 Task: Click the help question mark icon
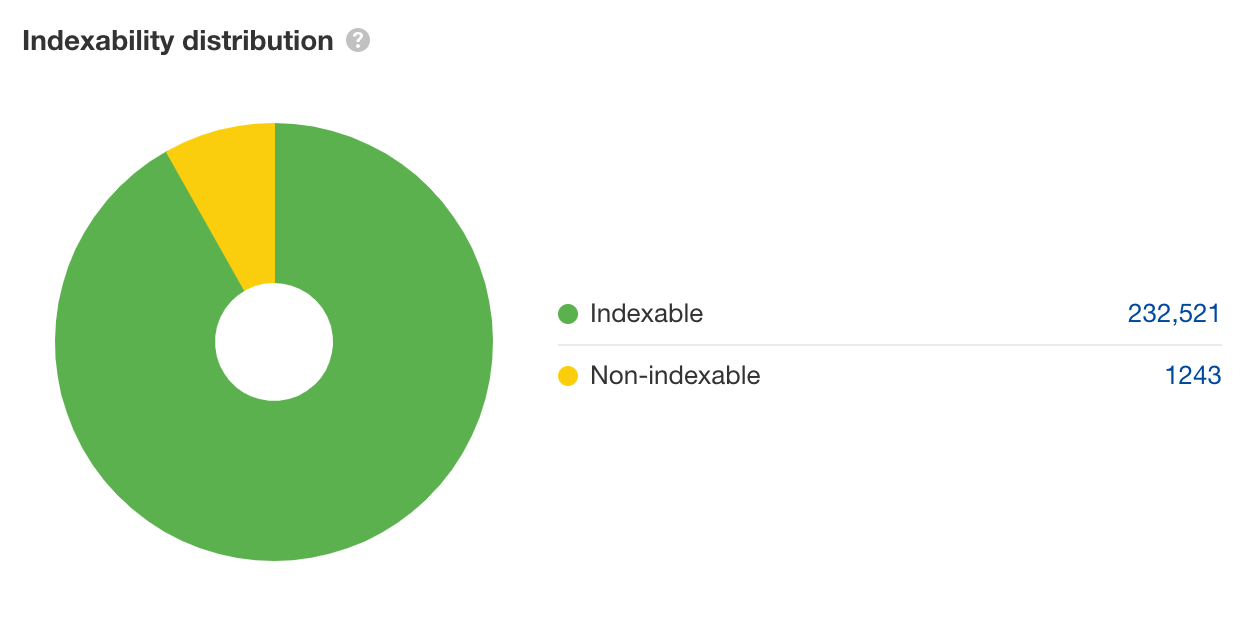(358, 41)
